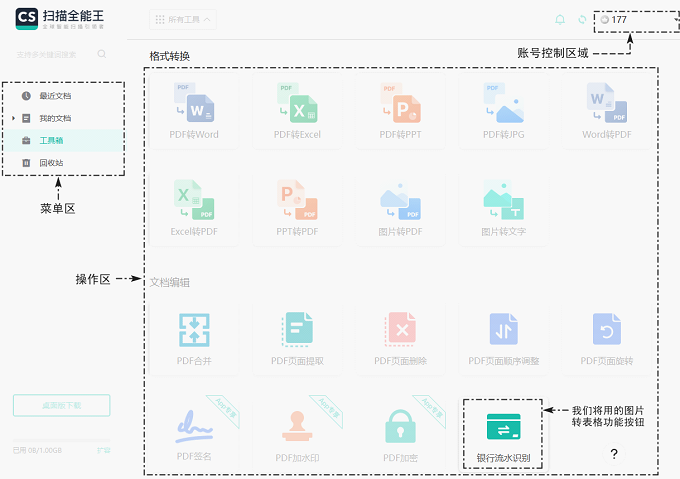
Task: Click the help question mark button
Action: [614, 454]
